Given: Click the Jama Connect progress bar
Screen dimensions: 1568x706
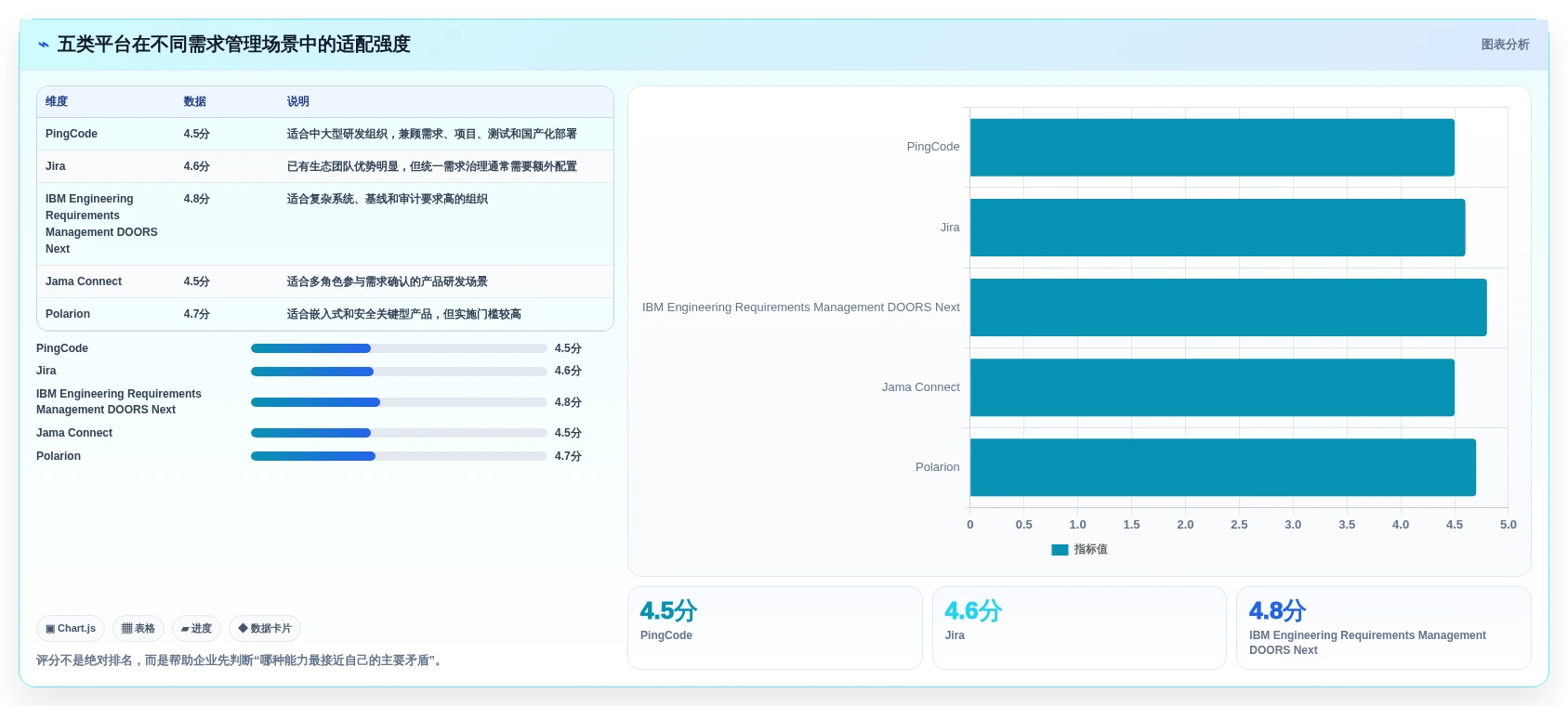Looking at the screenshot, I should tap(399, 433).
